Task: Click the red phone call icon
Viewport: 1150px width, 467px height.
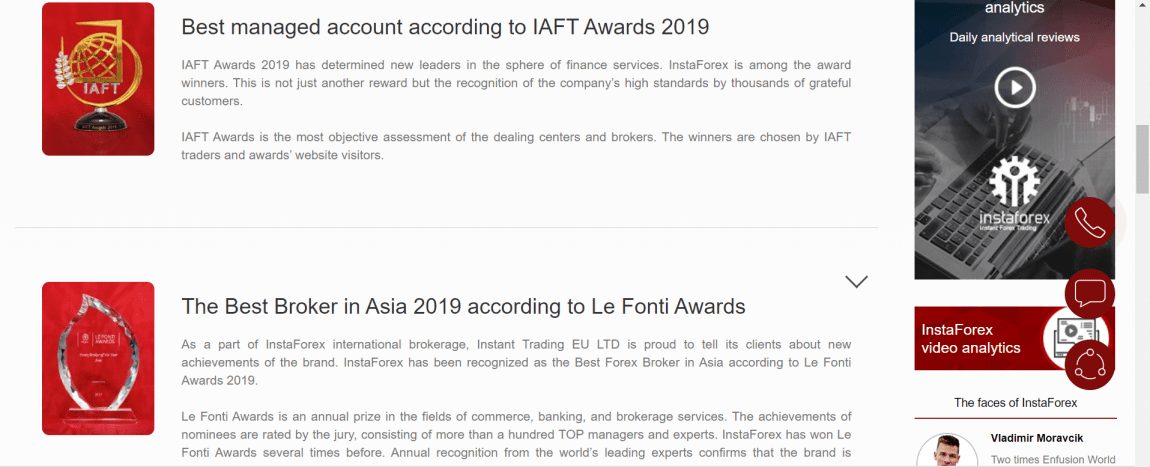Action: coord(1090,222)
